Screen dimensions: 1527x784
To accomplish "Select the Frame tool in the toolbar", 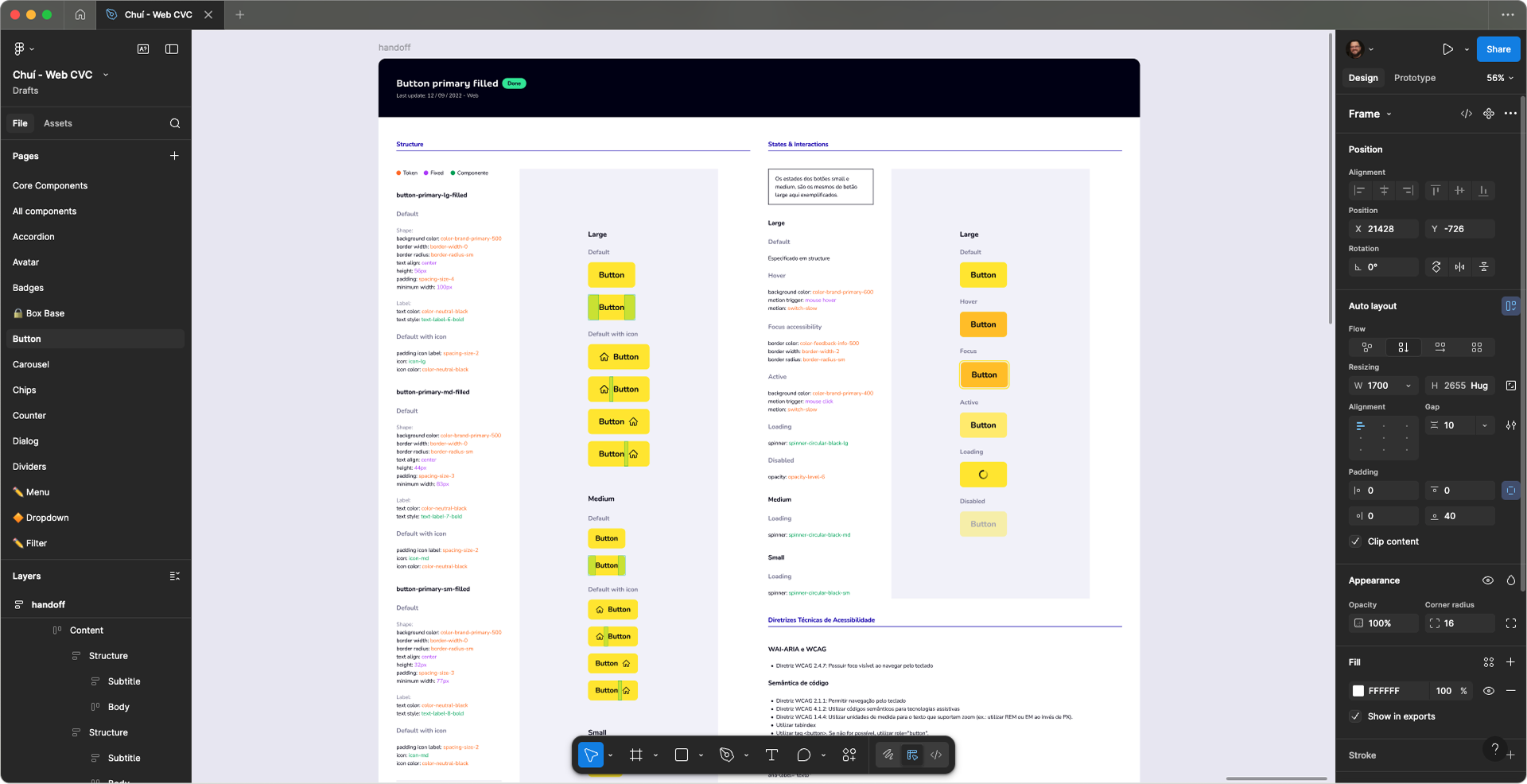I will point(635,755).
